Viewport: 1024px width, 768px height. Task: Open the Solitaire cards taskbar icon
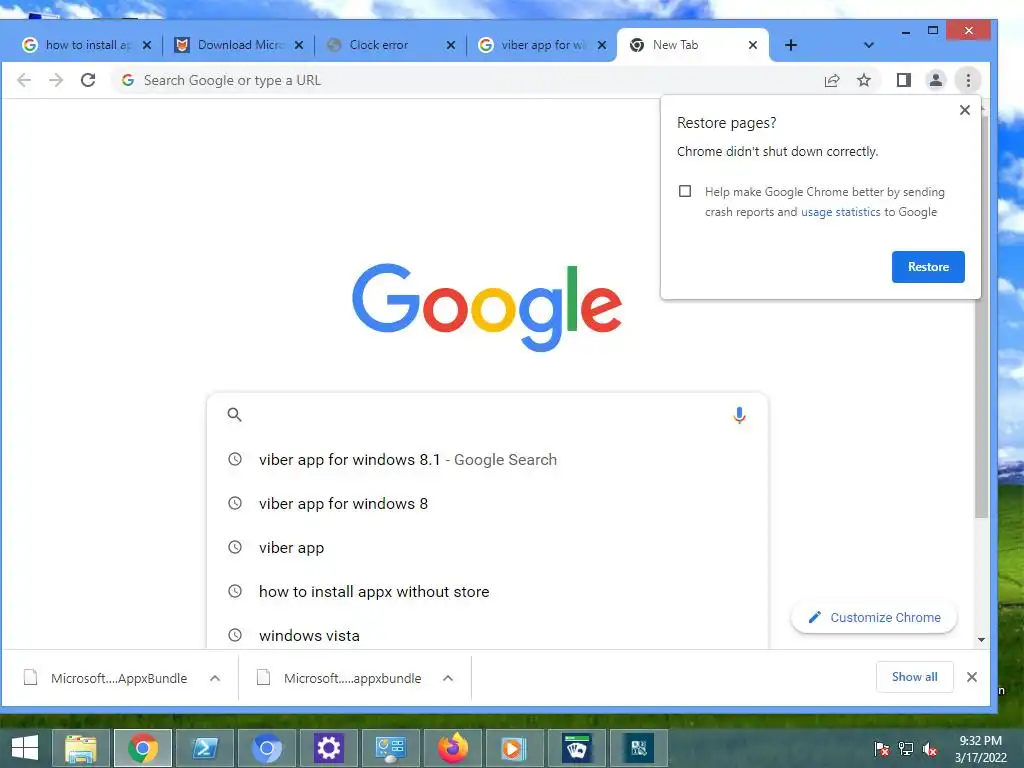575,748
